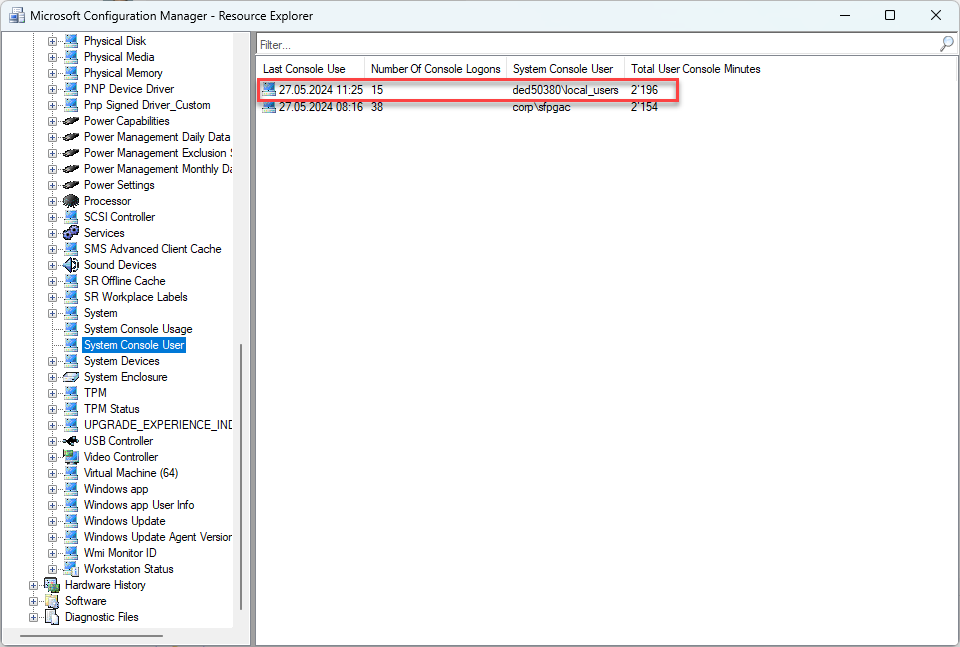Image resolution: width=960 pixels, height=647 pixels.
Task: Click the tree vertical scrollbar
Action: coord(241,477)
